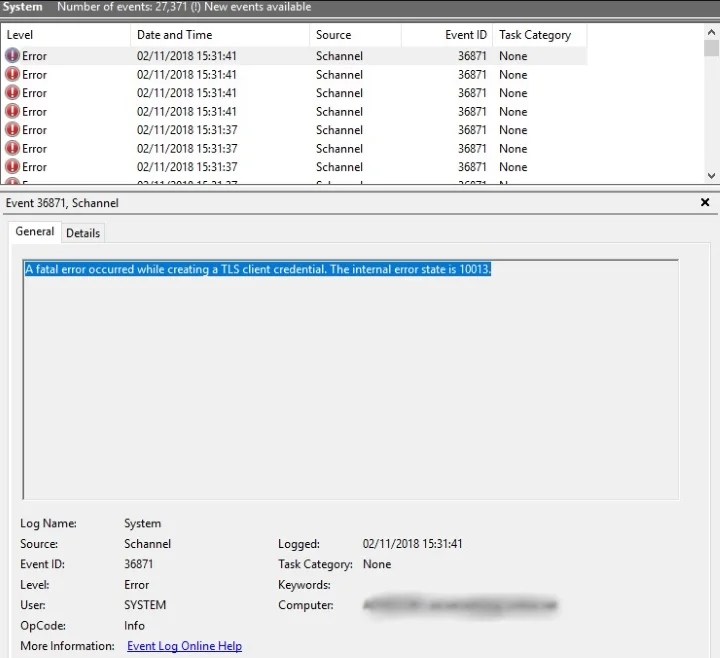Open the Event Log Online Help link
The width and height of the screenshot is (720, 658).
[185, 646]
